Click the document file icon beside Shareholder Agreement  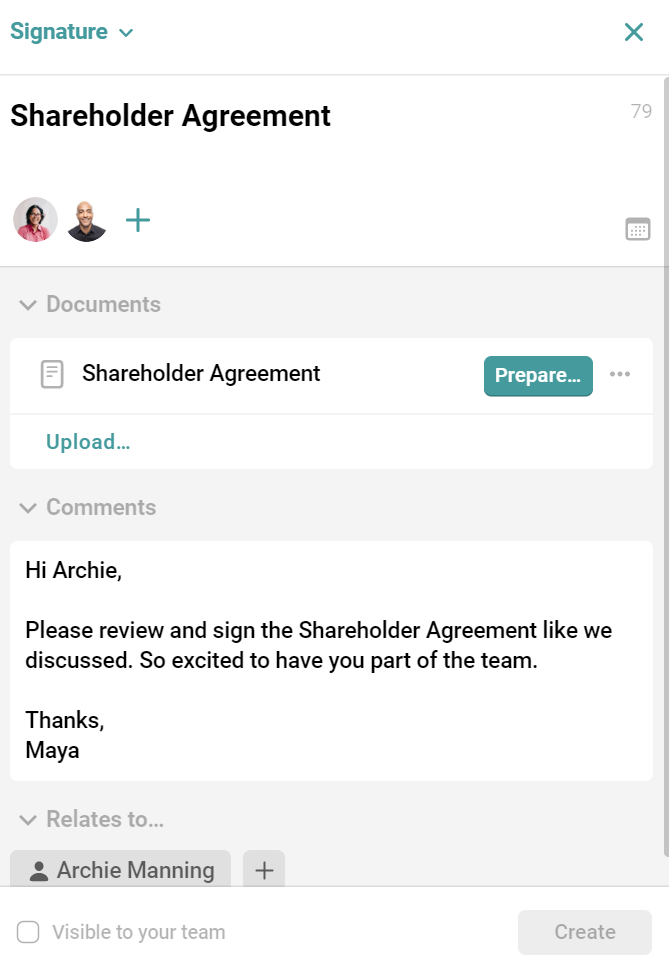52,374
